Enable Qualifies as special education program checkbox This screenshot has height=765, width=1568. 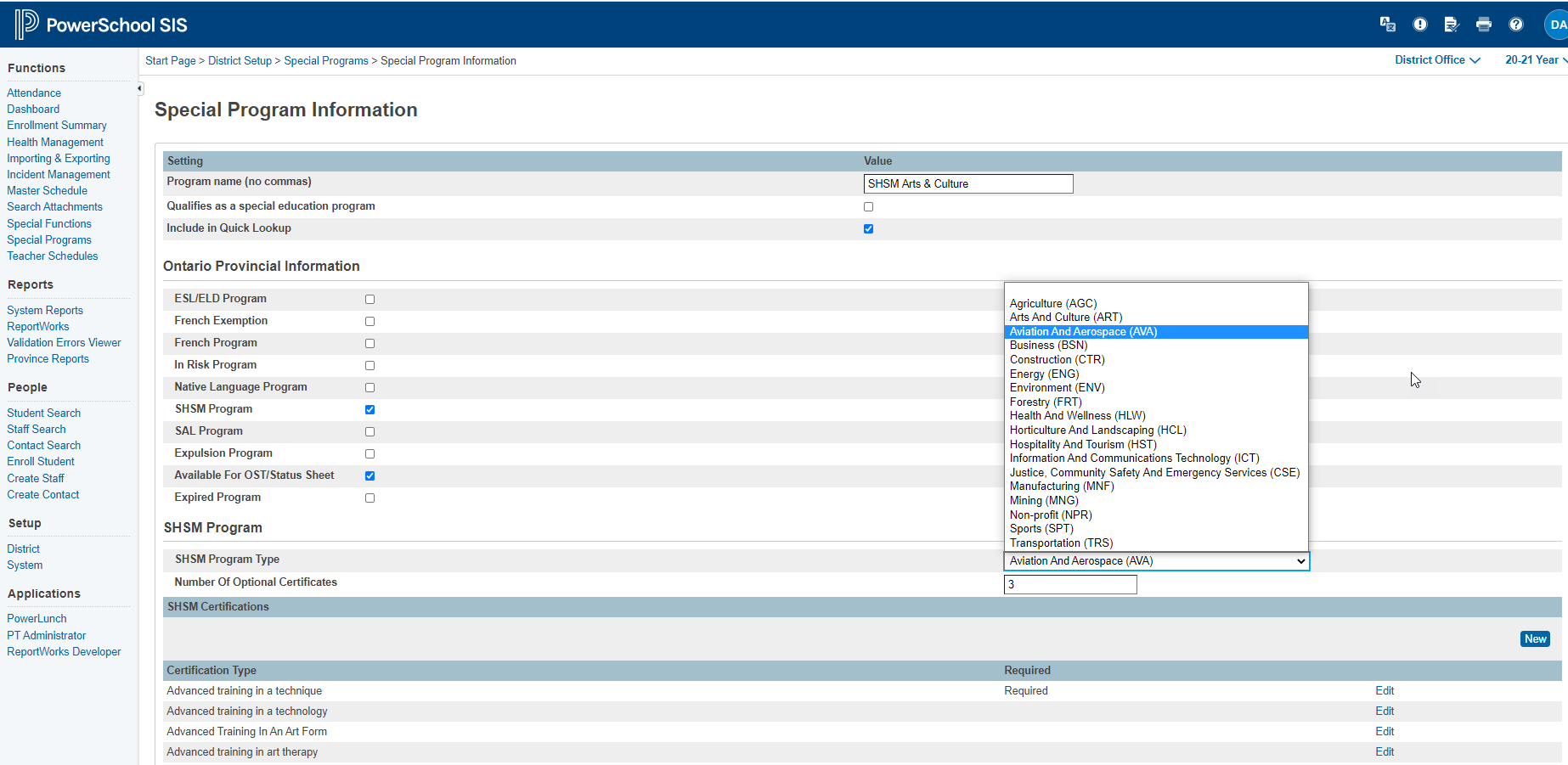click(x=868, y=206)
